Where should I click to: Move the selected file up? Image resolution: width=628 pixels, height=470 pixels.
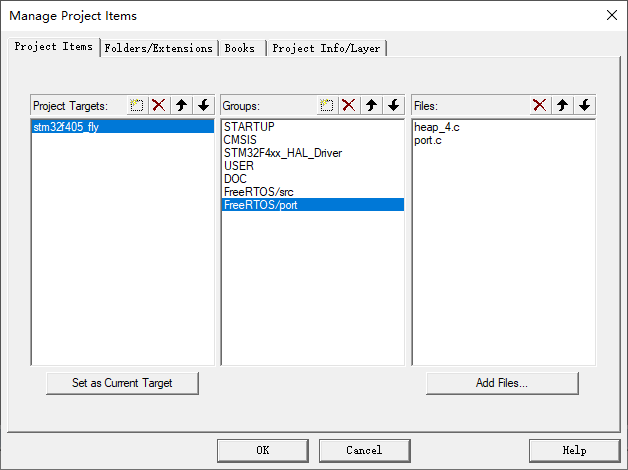(x=562, y=106)
